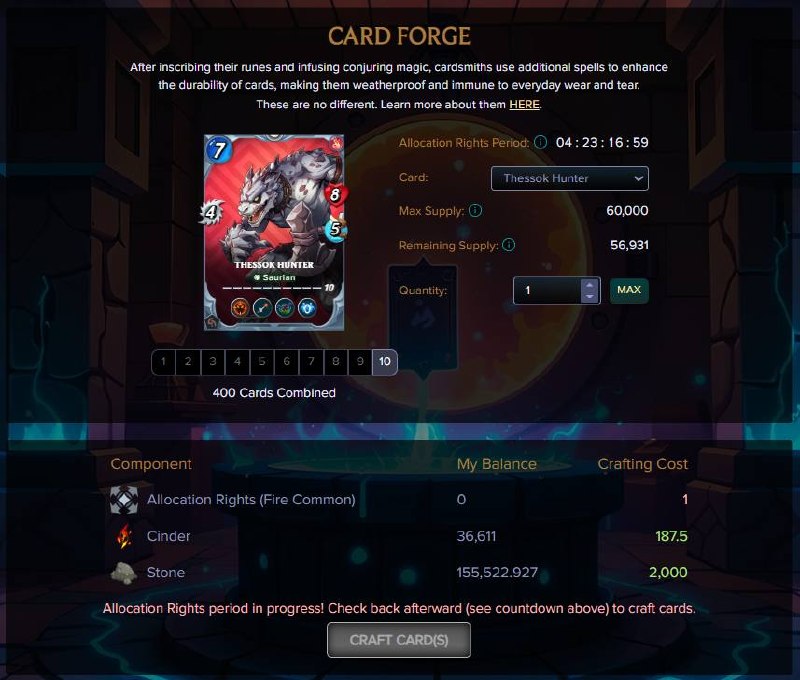
Task: Click the MAX quantity button
Action: pos(629,290)
